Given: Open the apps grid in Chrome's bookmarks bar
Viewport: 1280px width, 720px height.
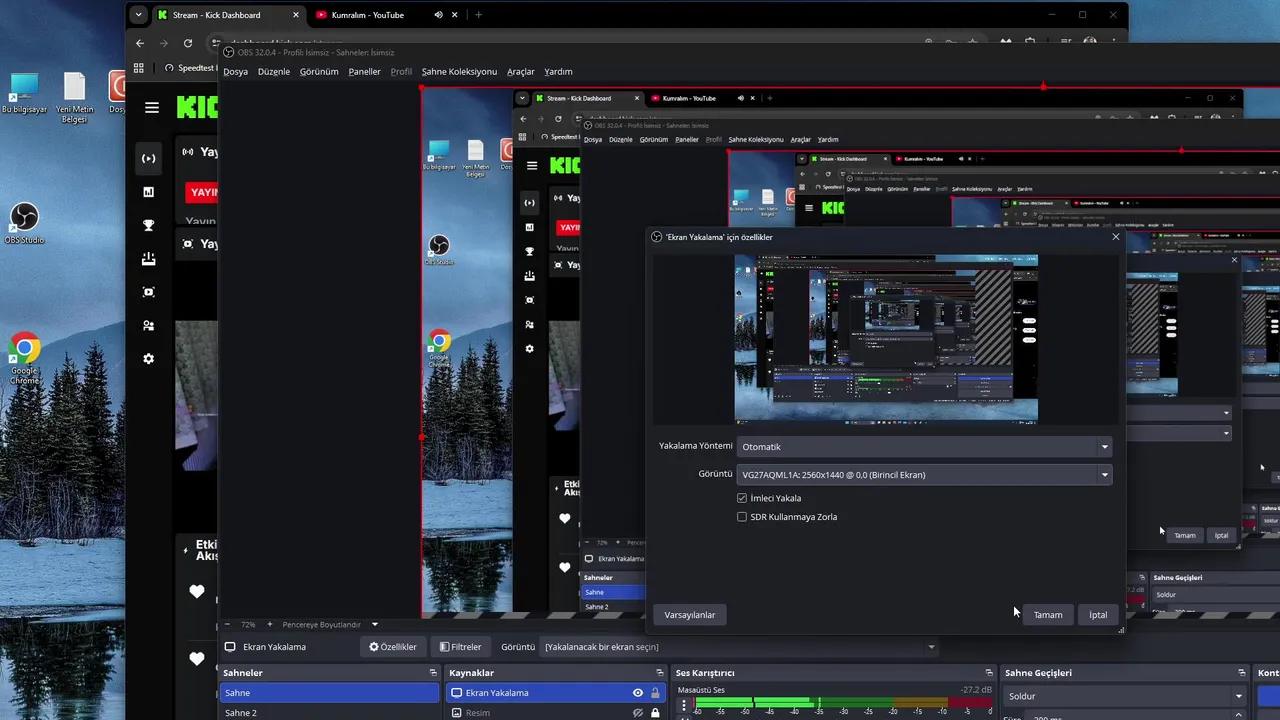Looking at the screenshot, I should tap(139, 68).
